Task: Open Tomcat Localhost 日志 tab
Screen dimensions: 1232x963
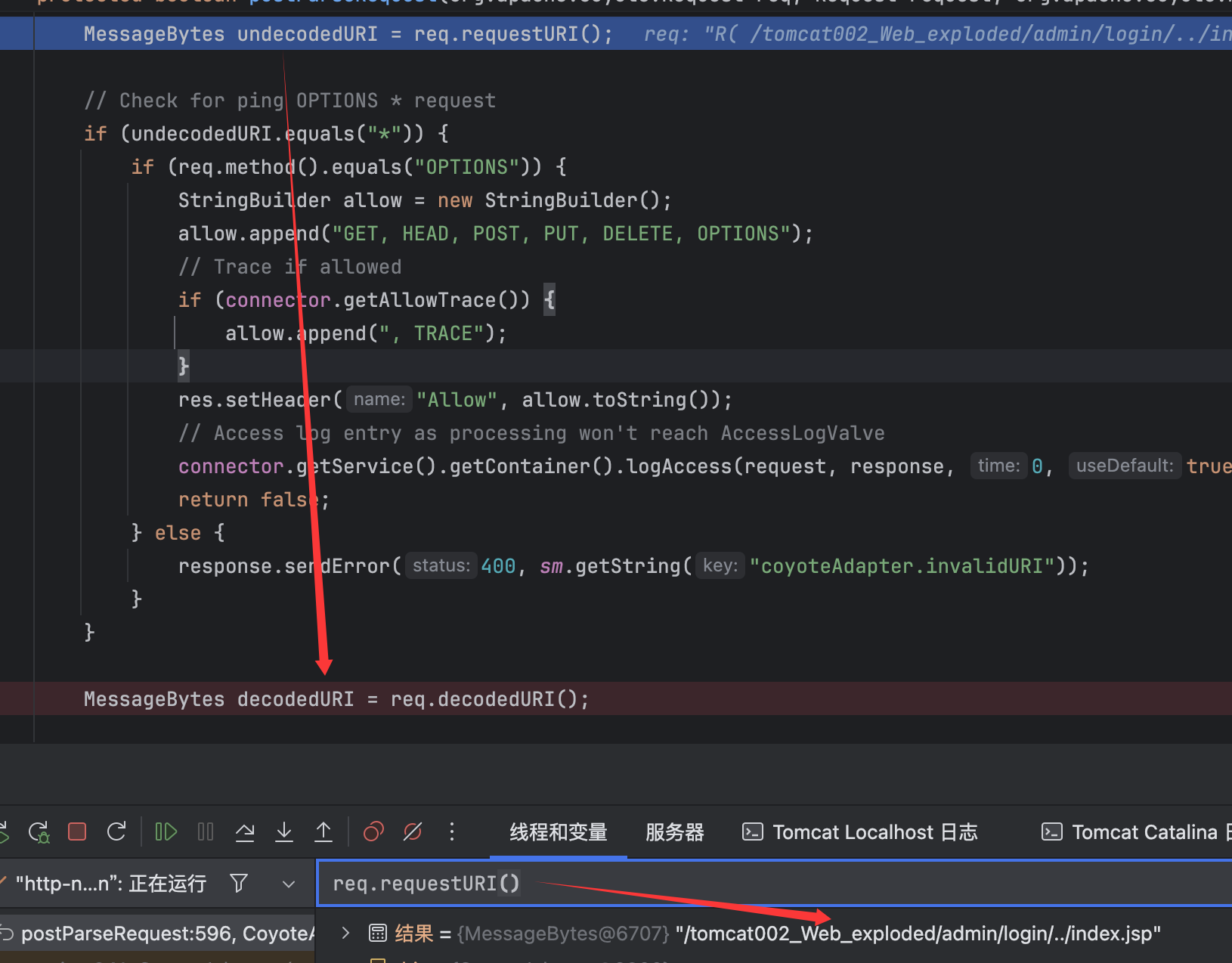Action: [860, 832]
